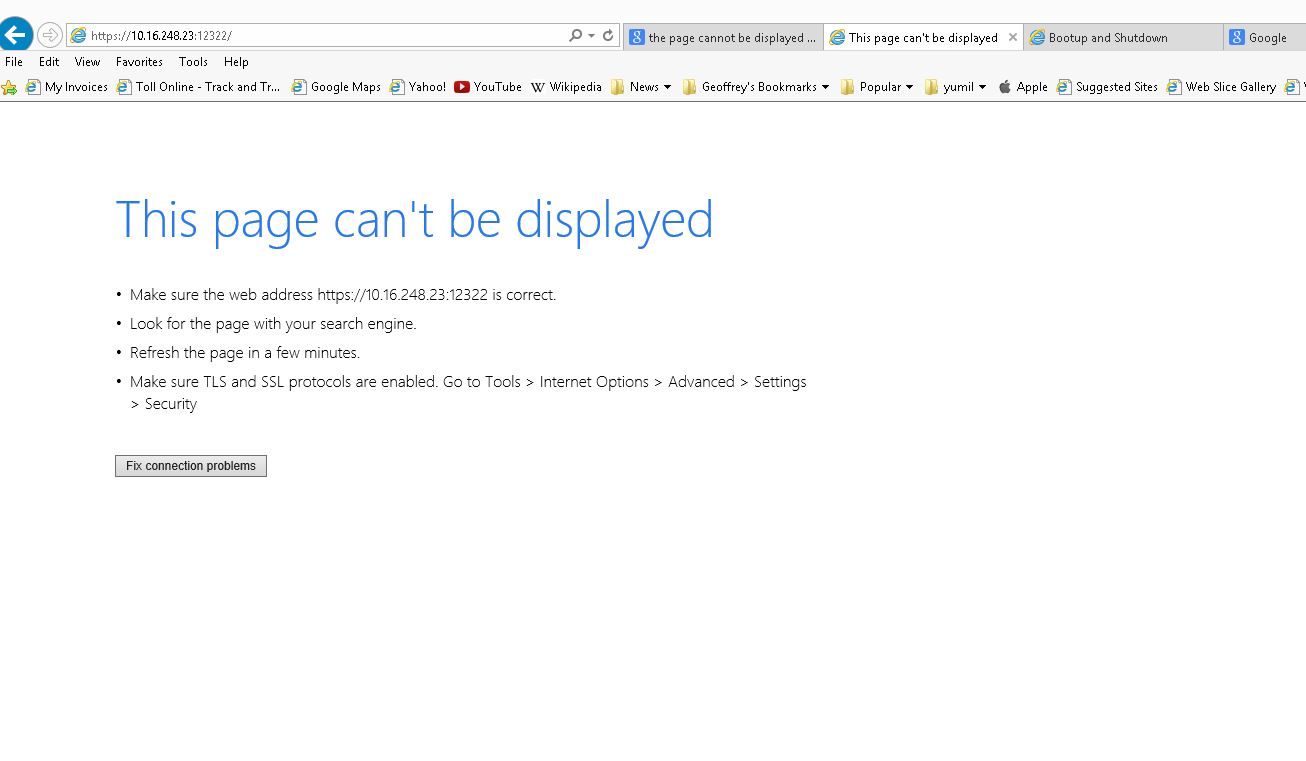Expand the address bar autocomplete dropdown arrow
The image size is (1306, 761).
[x=591, y=35]
